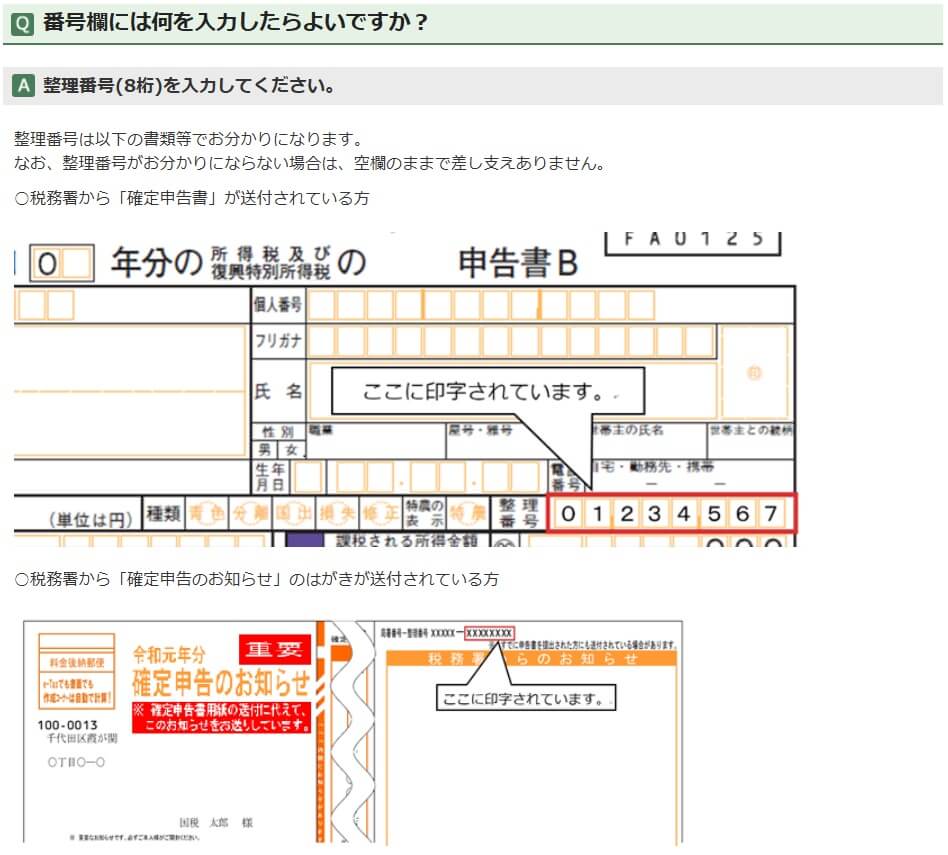Image resolution: width=948 pixels, height=855 pixels.
Task: Click the red-boxed number 01234567
Action: 671,514
